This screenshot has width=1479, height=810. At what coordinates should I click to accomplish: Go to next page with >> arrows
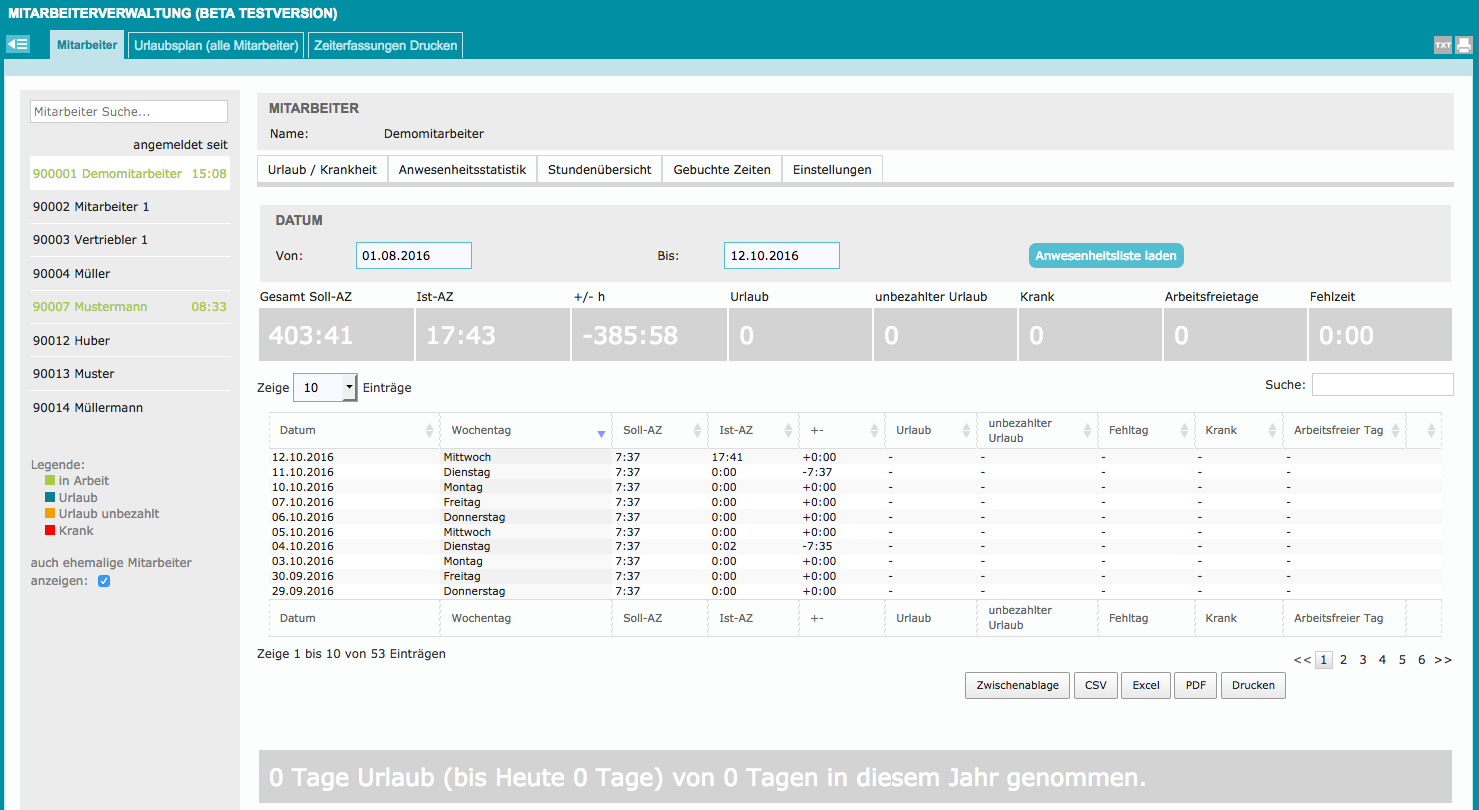click(x=1442, y=660)
